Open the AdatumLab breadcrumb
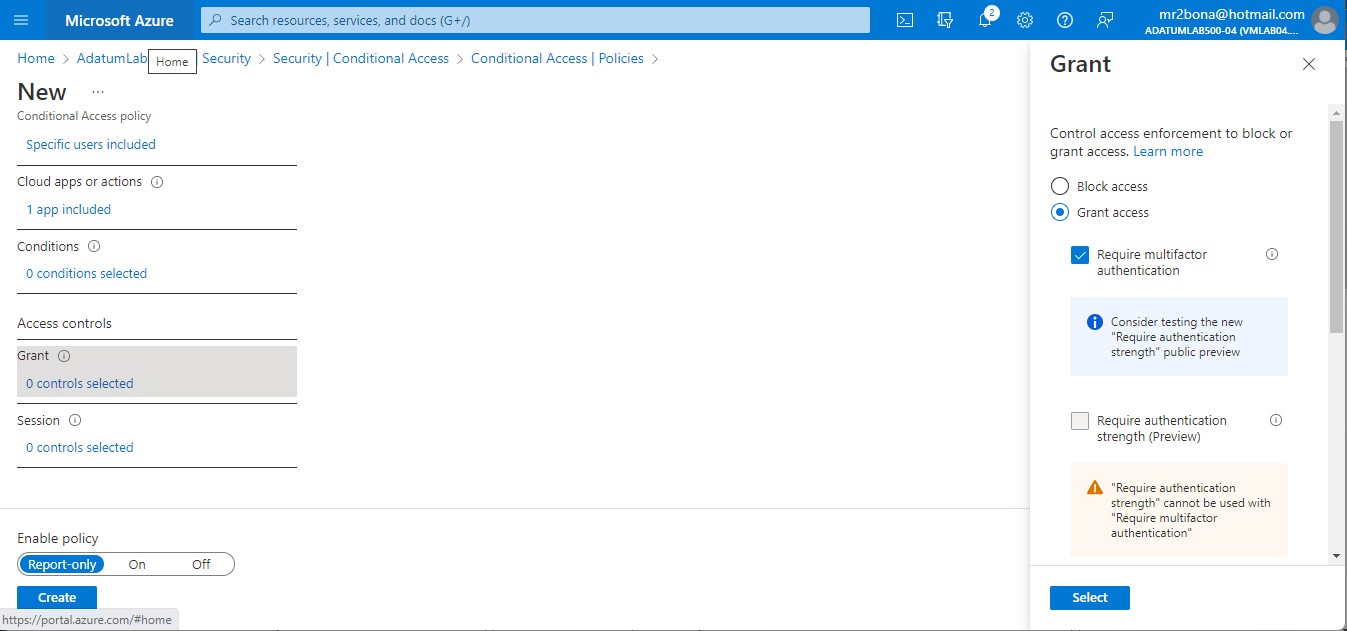The width and height of the screenshot is (1347, 631). click(112, 59)
